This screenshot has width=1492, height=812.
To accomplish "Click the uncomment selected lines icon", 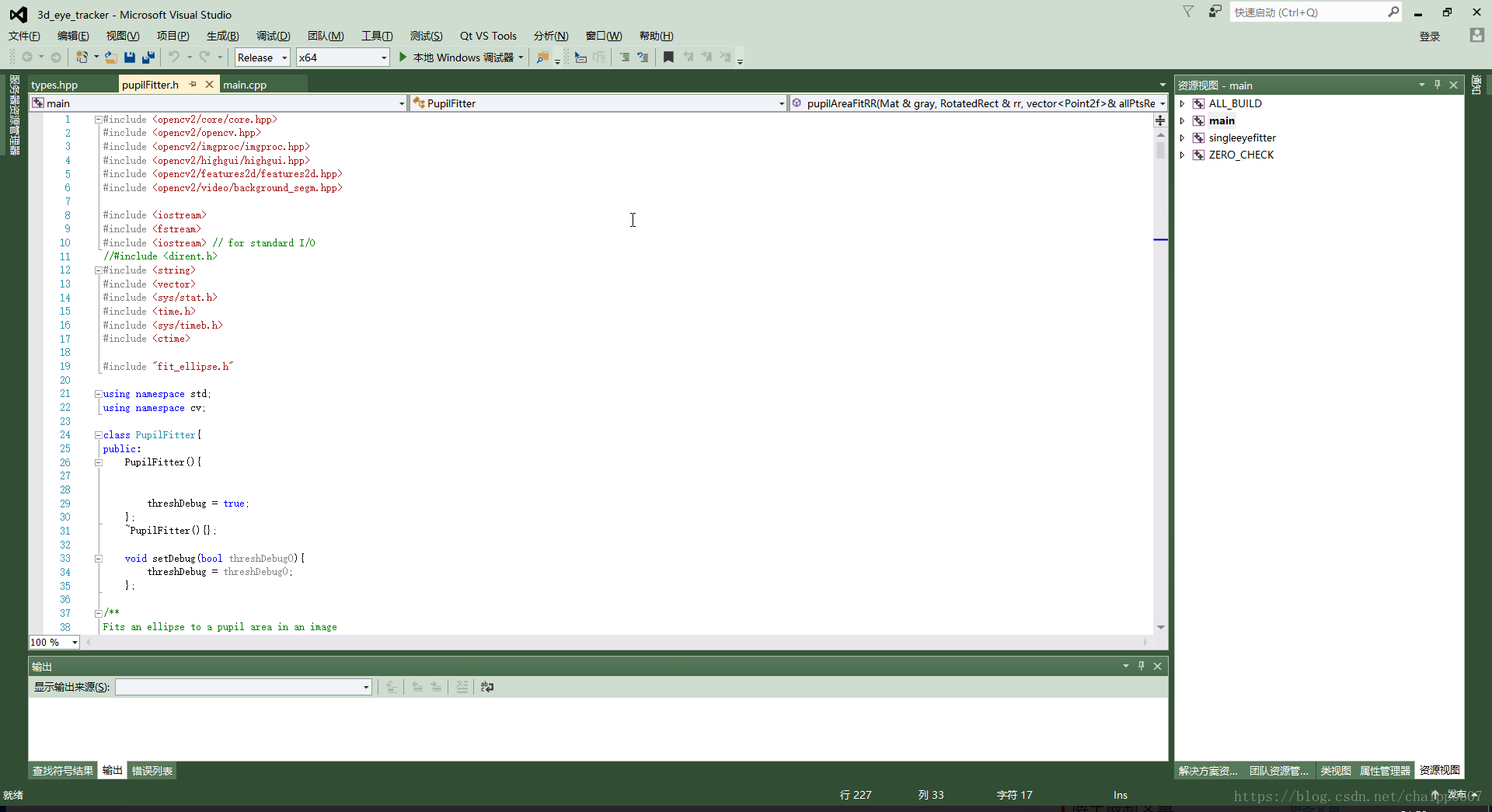I will click(643, 58).
